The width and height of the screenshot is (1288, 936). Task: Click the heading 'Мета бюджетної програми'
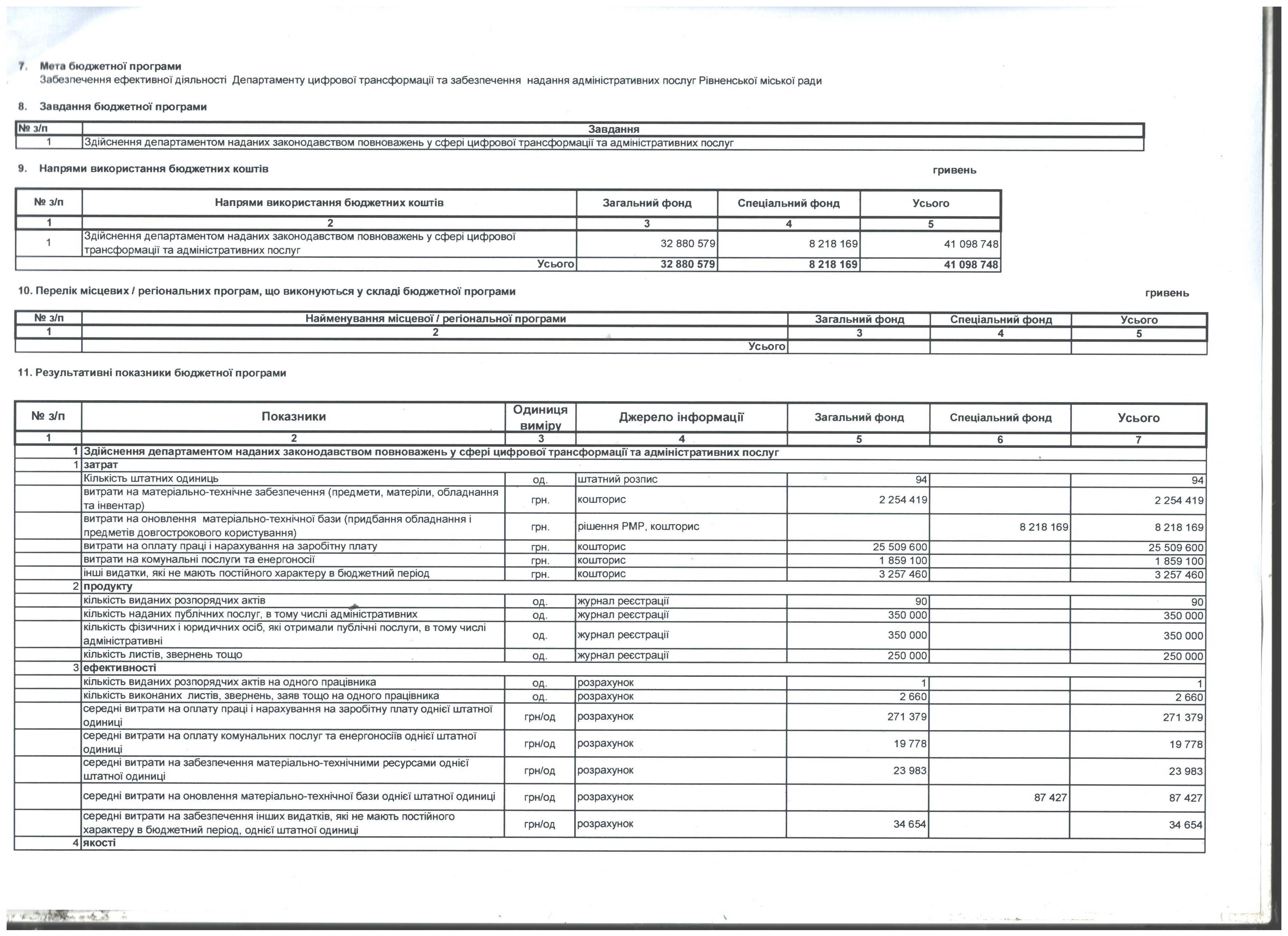pos(110,66)
